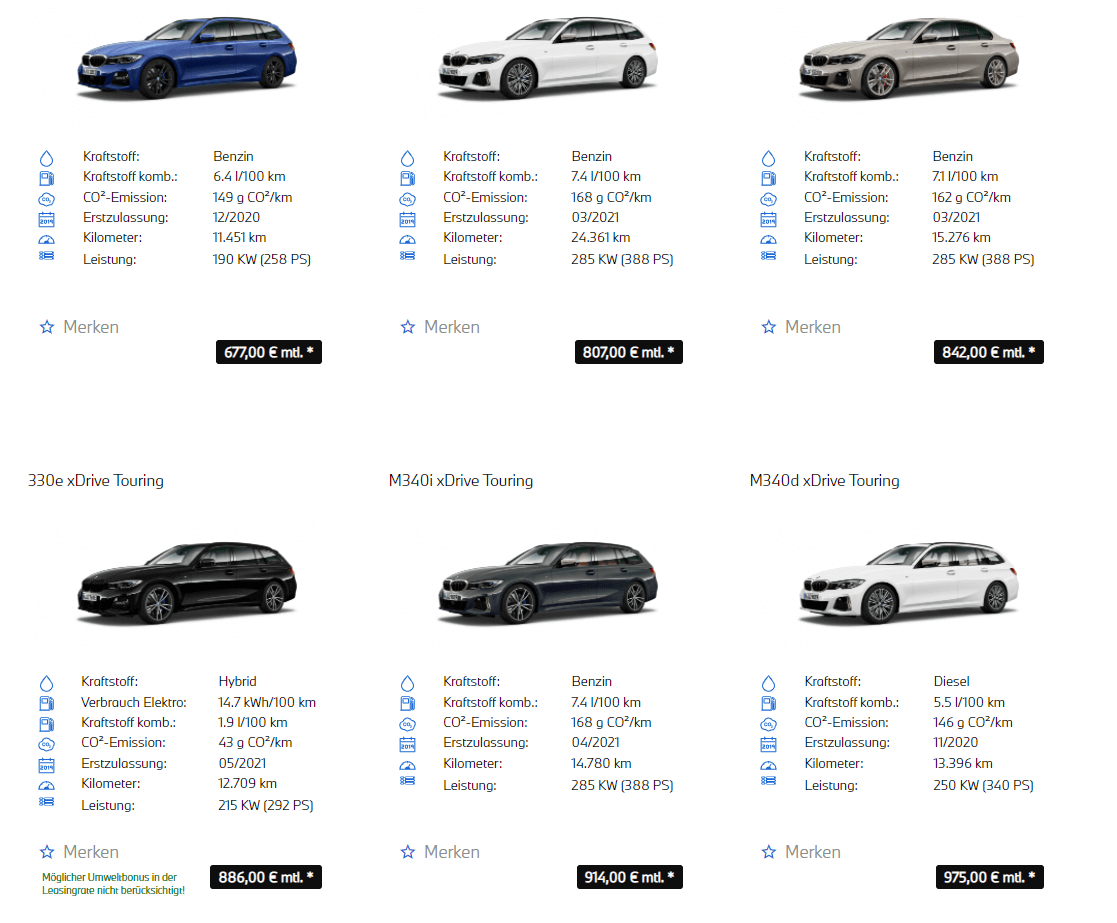Click the fuel pump icon beside 1.9 l/100 km
The height and width of the screenshot is (923, 1117).
(x=46, y=724)
